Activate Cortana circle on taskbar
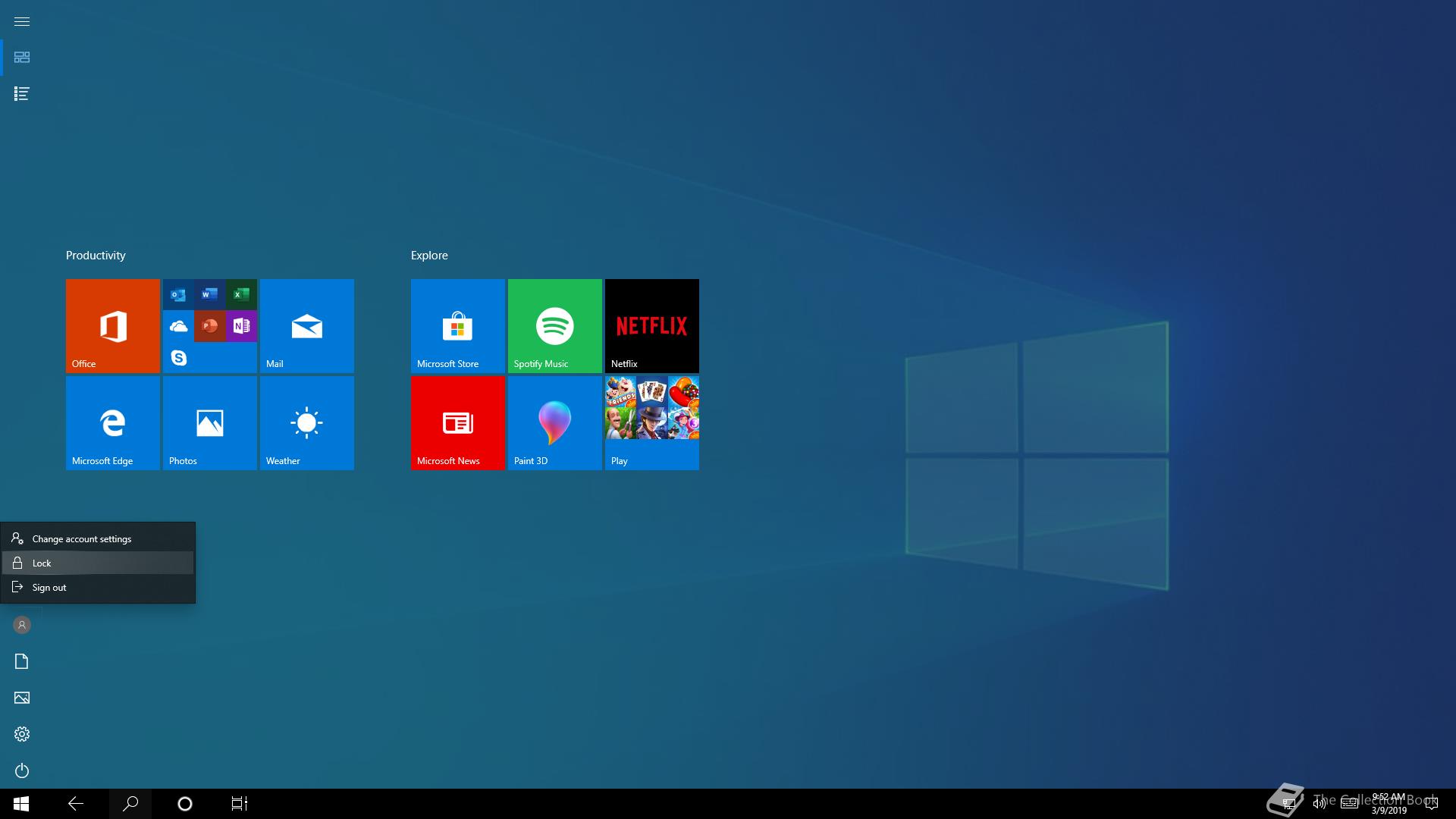This screenshot has width=1456, height=819. (185, 804)
